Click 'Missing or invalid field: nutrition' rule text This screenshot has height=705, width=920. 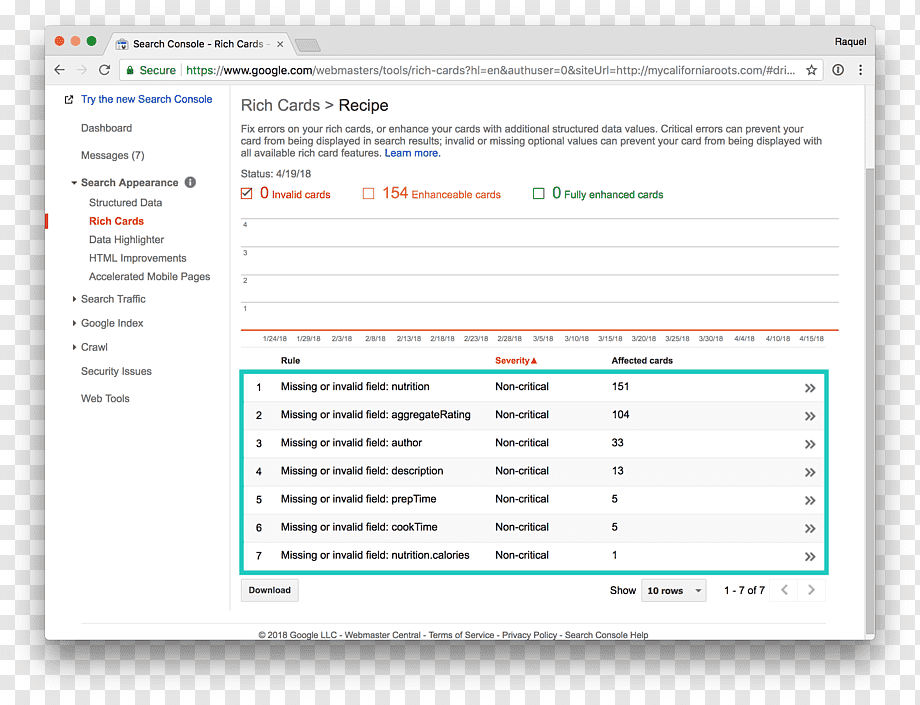355,387
